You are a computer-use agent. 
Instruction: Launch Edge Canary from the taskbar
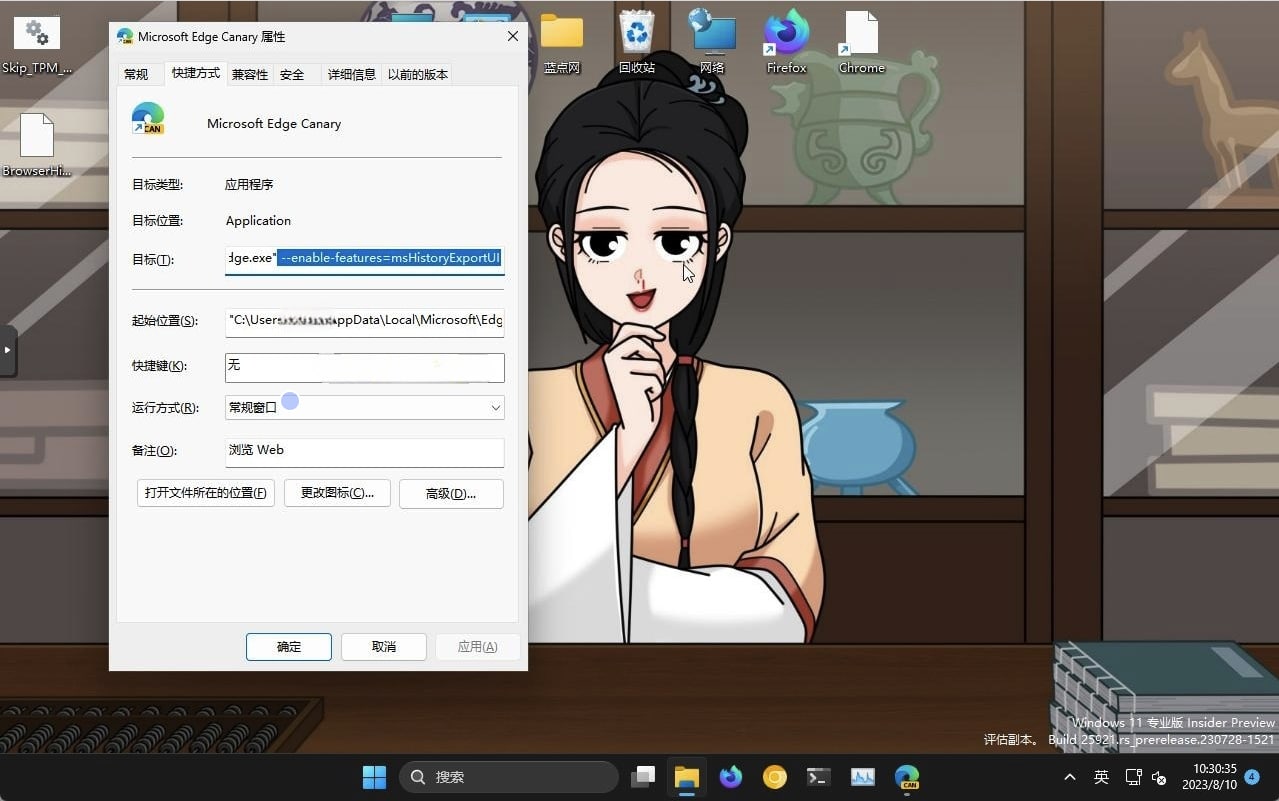point(906,777)
